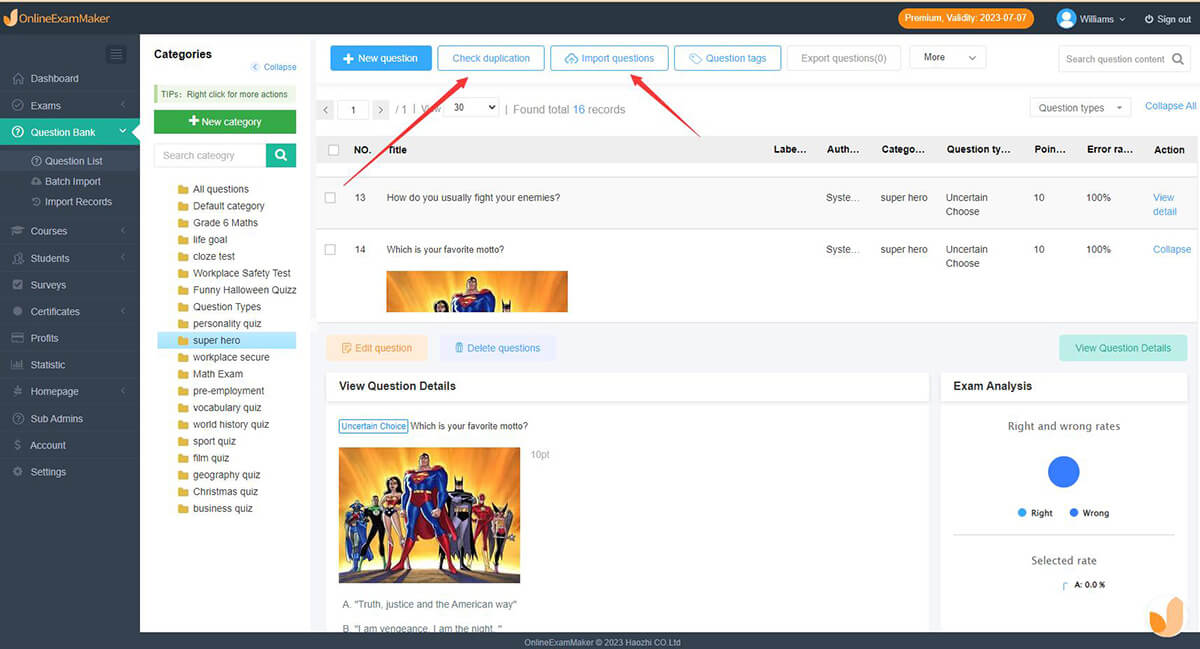Click the Right and wrong rates chart
Image resolution: width=1200 pixels, height=649 pixels.
(x=1063, y=471)
